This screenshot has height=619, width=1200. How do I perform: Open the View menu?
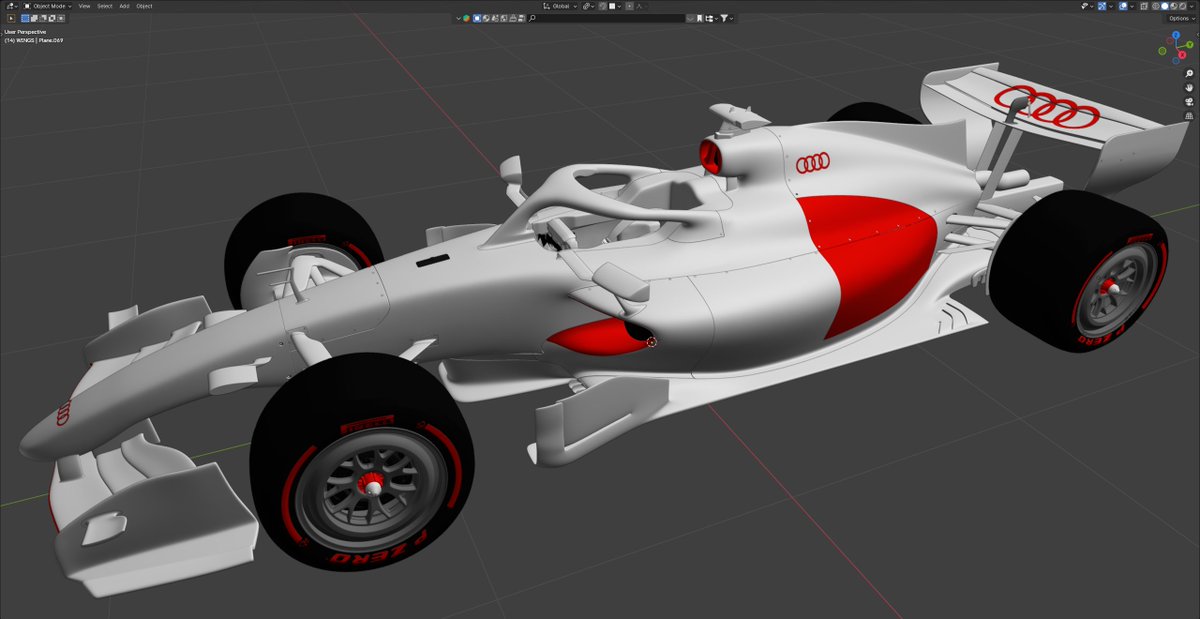[x=84, y=6]
